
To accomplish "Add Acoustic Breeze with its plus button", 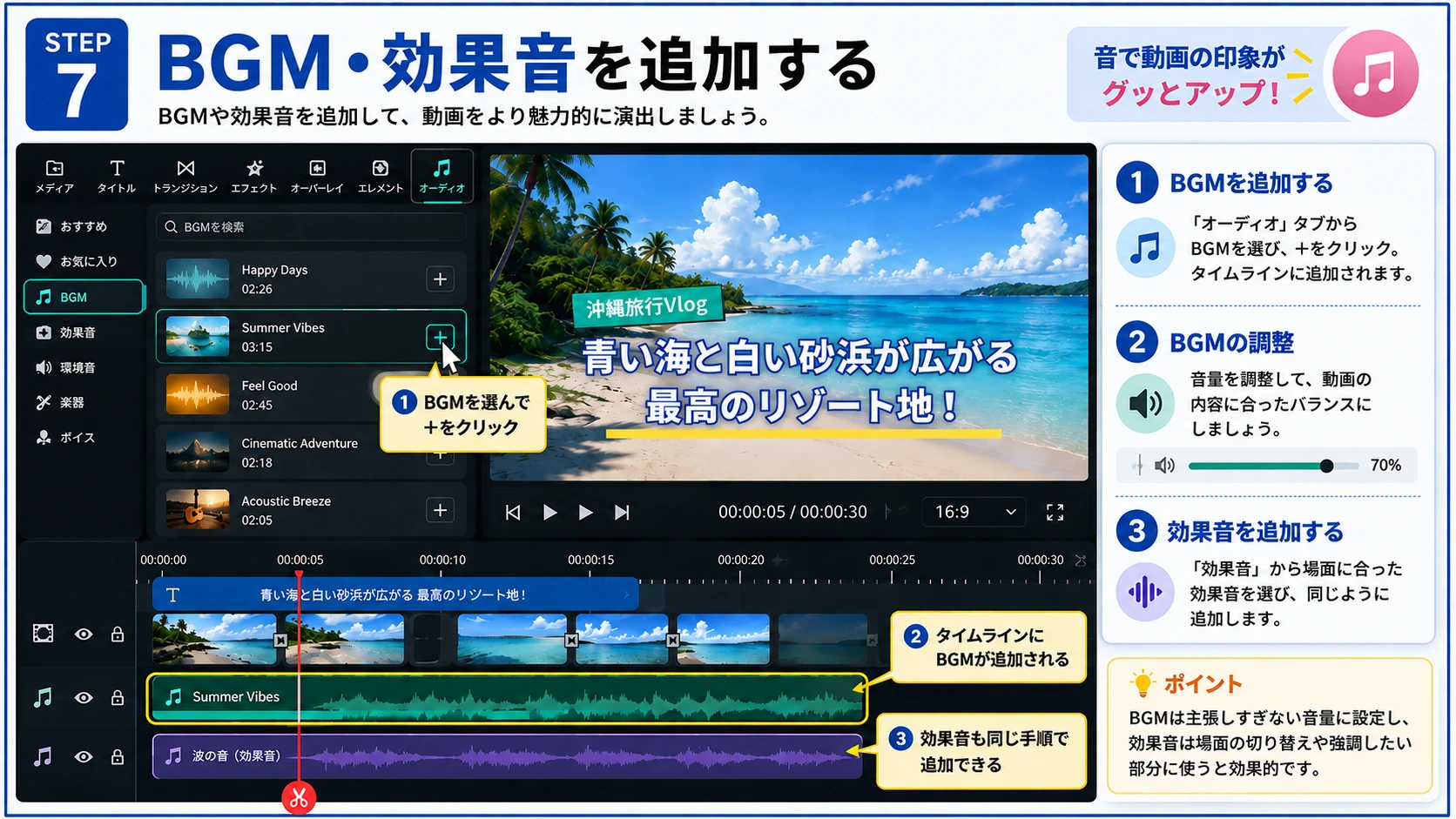I will [x=440, y=511].
